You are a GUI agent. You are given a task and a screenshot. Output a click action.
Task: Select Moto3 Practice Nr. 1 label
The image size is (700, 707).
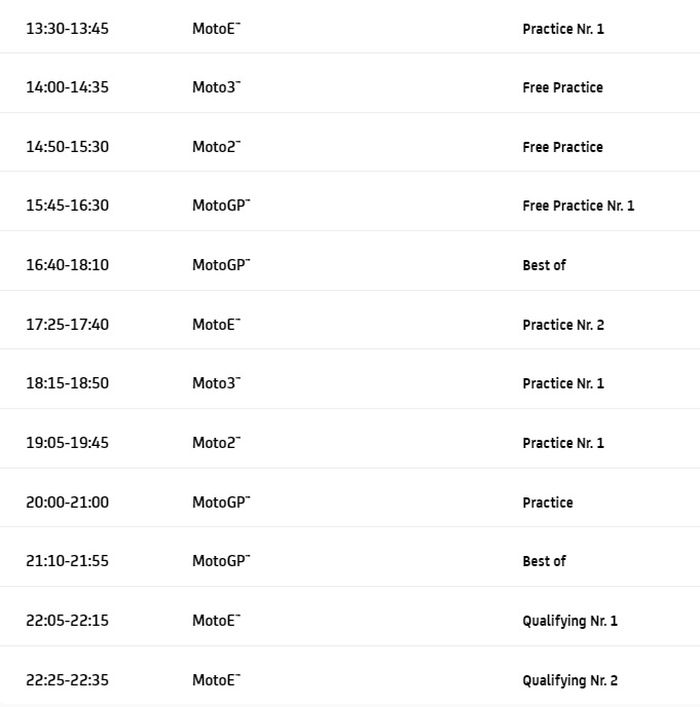(x=563, y=384)
